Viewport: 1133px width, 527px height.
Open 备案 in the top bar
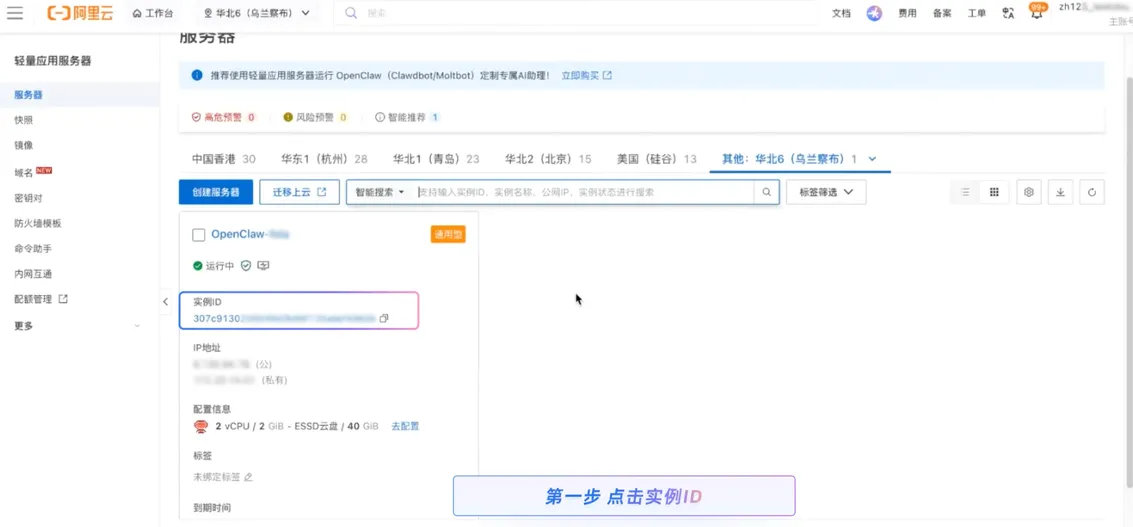[x=942, y=13]
